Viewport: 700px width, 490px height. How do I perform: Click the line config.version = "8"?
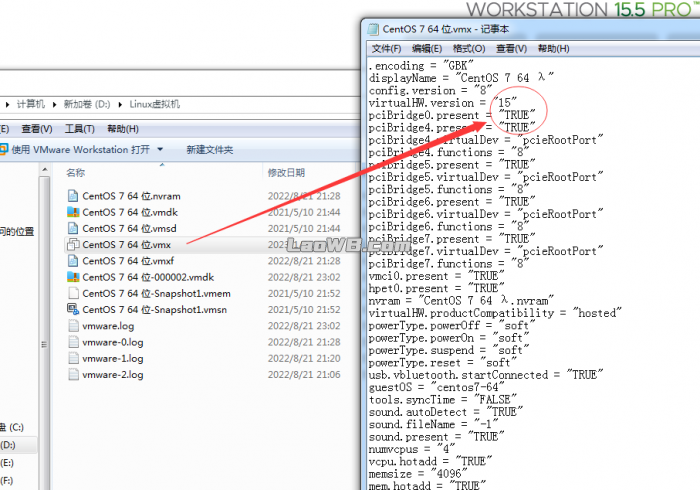[430, 90]
